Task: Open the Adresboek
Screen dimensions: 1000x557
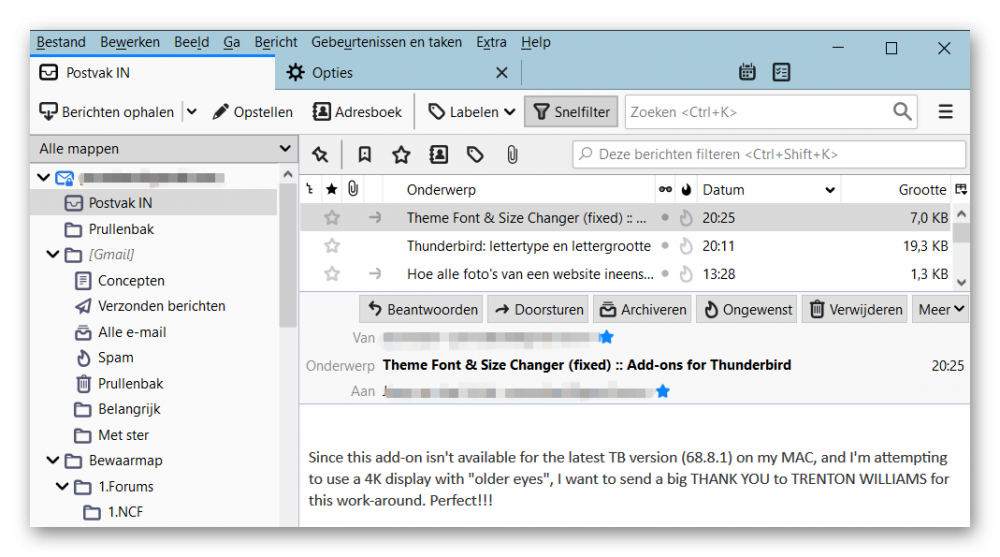Action: [357, 112]
